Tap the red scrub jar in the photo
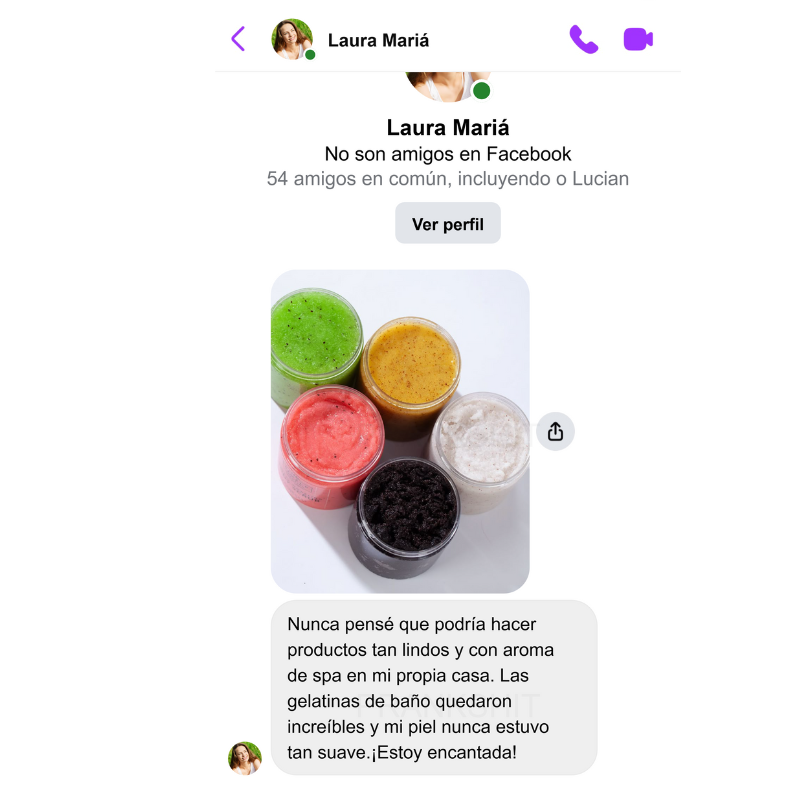Image resolution: width=800 pixels, height=800 pixels. (333, 444)
